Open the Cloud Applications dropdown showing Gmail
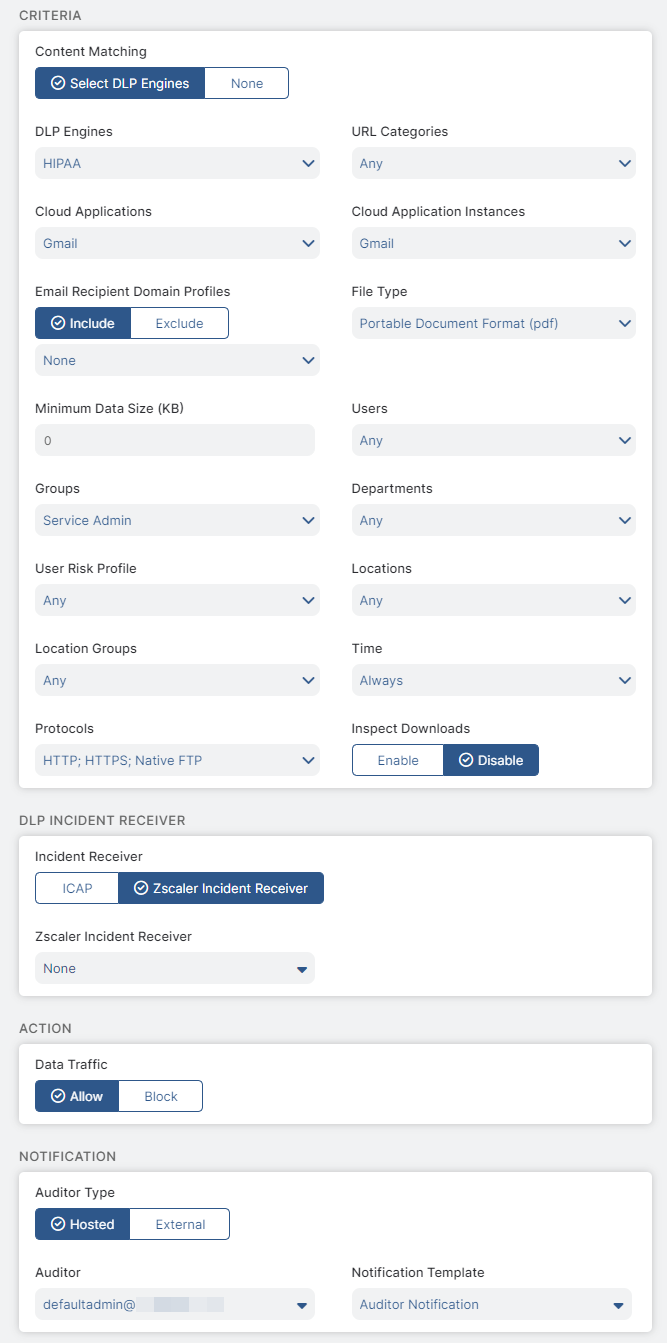The width and height of the screenshot is (667, 1343). [x=177, y=243]
